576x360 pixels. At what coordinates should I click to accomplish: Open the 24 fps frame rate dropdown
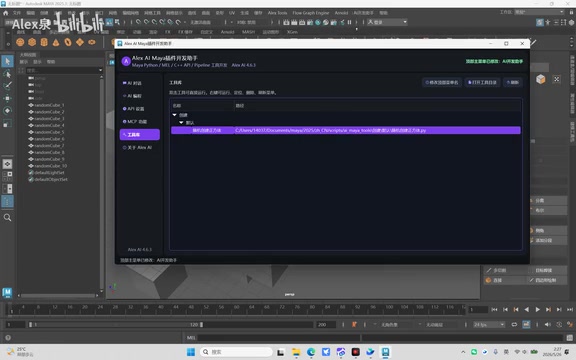[x=489, y=325]
